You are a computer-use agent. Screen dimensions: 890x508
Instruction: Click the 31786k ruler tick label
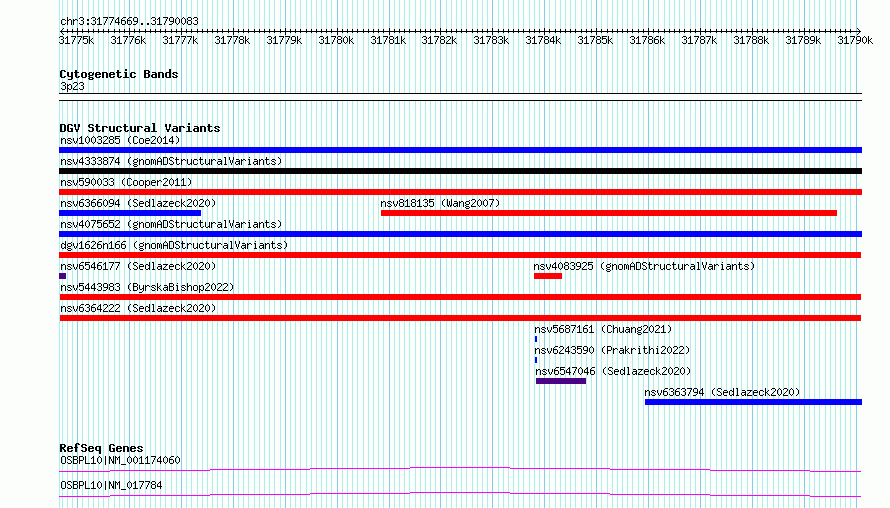(647, 40)
